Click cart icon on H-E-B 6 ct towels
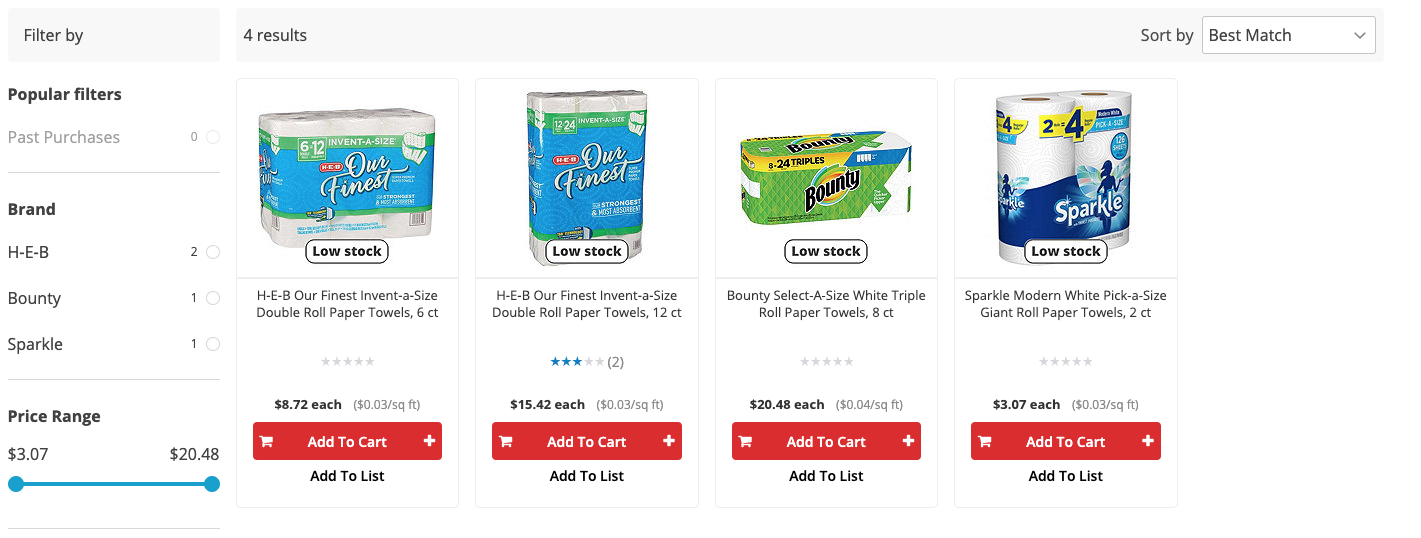 266,441
